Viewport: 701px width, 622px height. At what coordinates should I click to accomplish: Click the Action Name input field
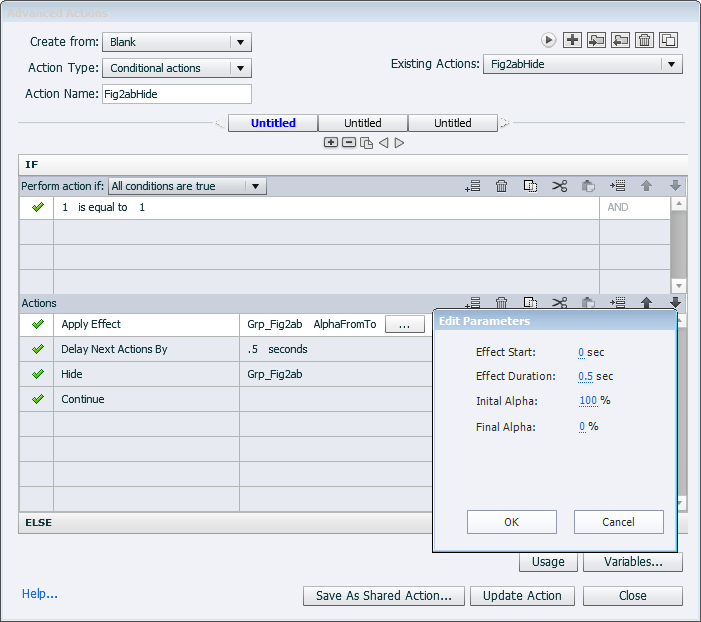176,94
